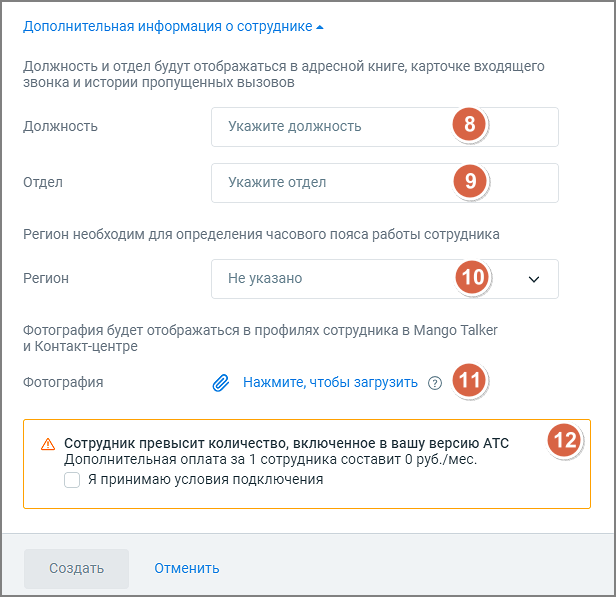Click the 'Регион' field label
Screen dimensions: 616x597
click(x=46, y=278)
